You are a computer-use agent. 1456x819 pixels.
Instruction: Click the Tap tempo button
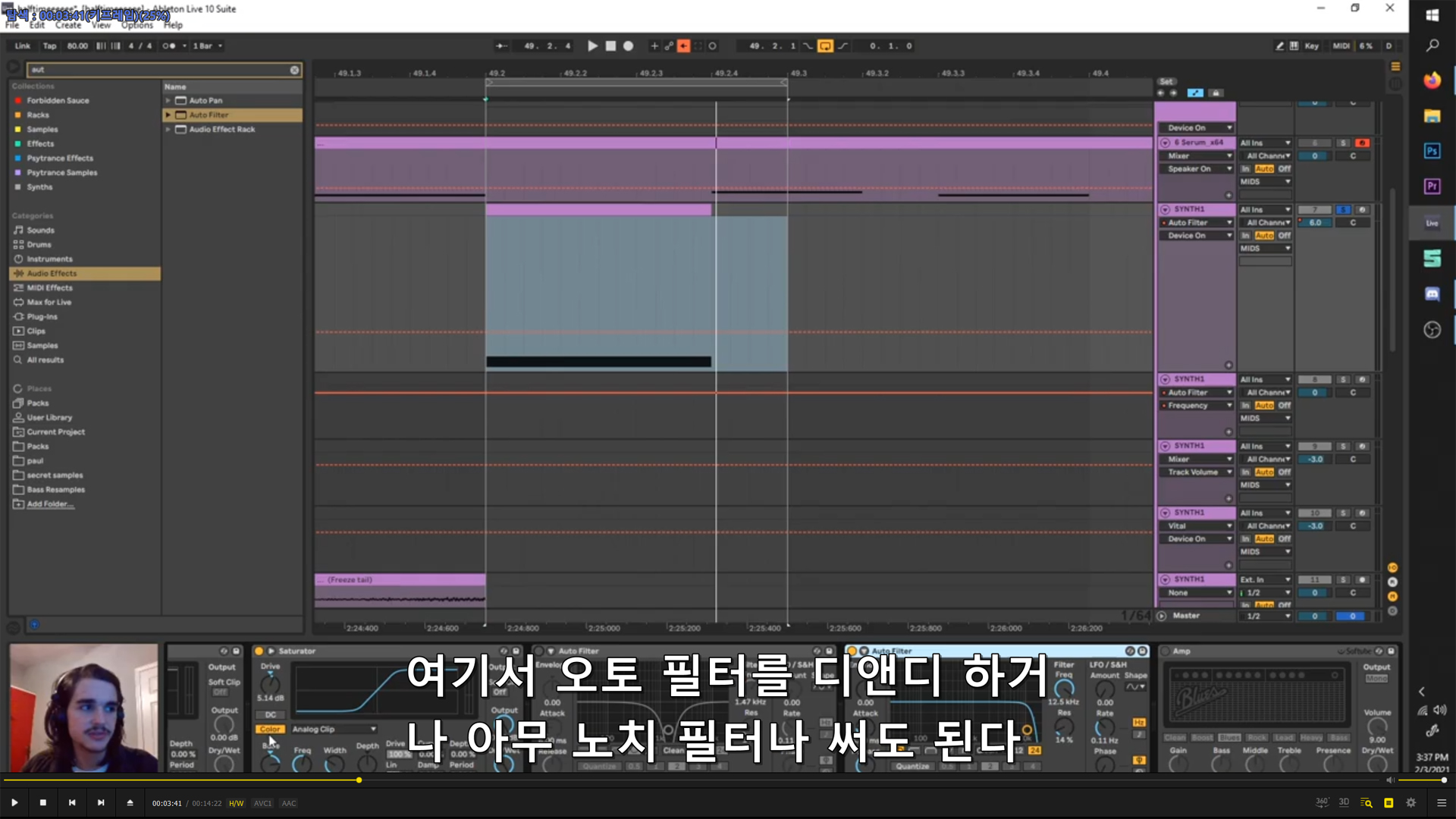click(49, 46)
